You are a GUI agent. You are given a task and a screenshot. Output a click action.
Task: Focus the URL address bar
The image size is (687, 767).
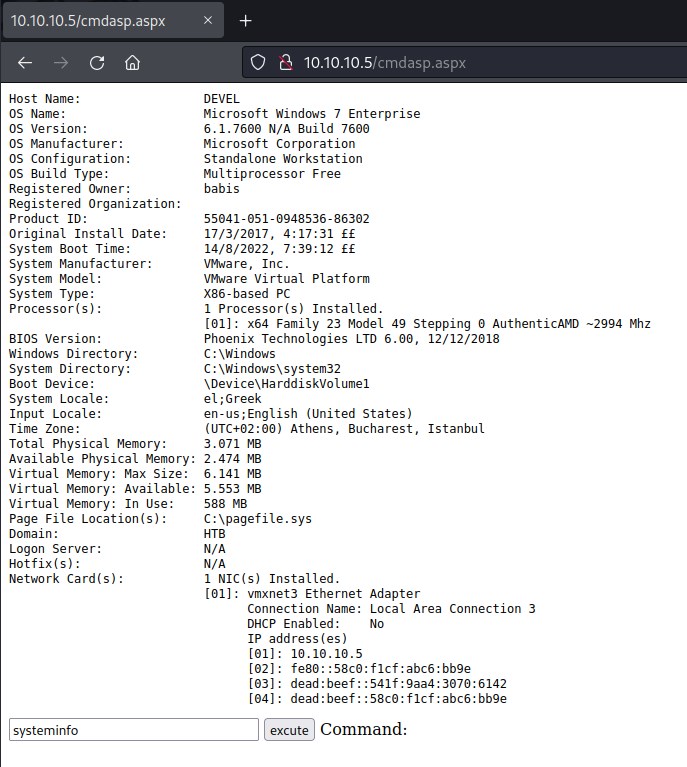[450, 62]
